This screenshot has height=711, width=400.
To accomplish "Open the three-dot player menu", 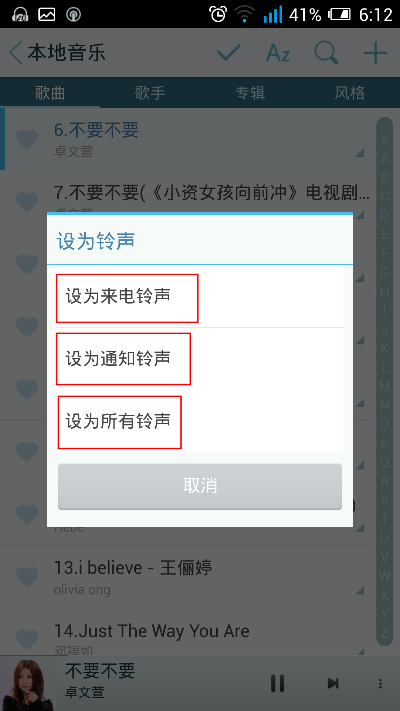I will click(x=380, y=683).
